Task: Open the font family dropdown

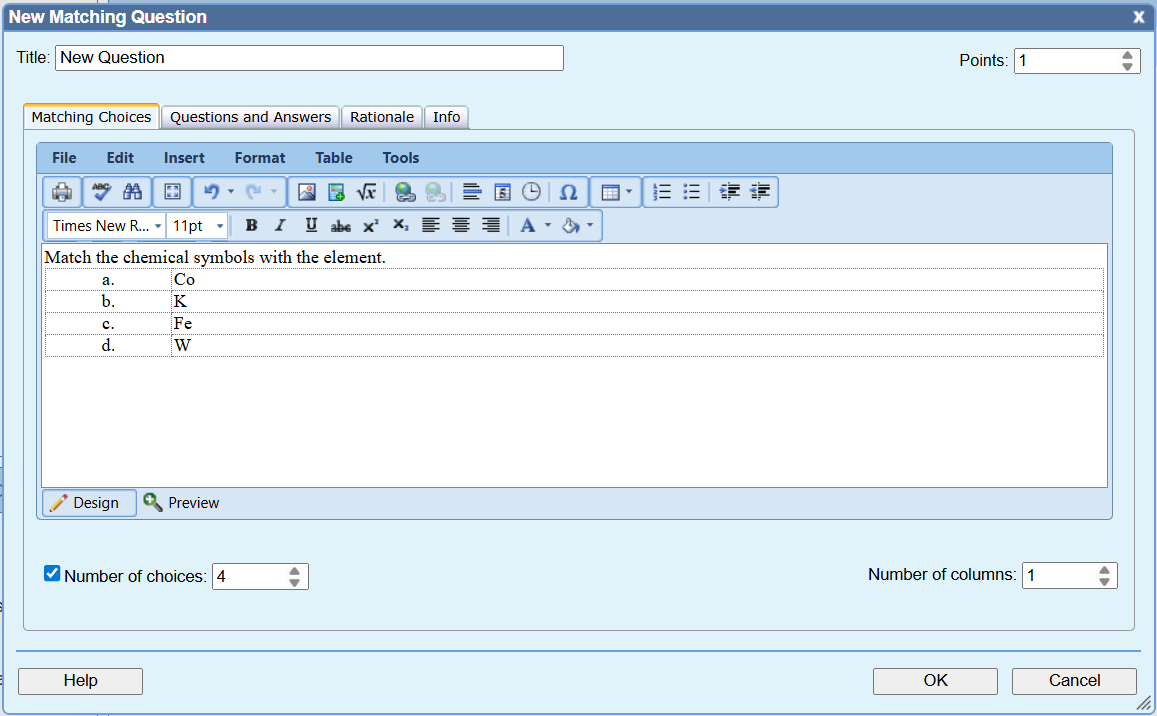Action: [x=103, y=225]
